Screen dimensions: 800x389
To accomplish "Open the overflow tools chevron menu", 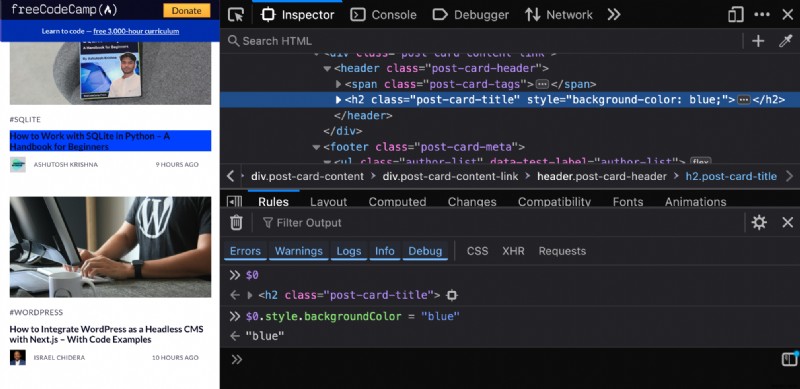I will pos(614,15).
